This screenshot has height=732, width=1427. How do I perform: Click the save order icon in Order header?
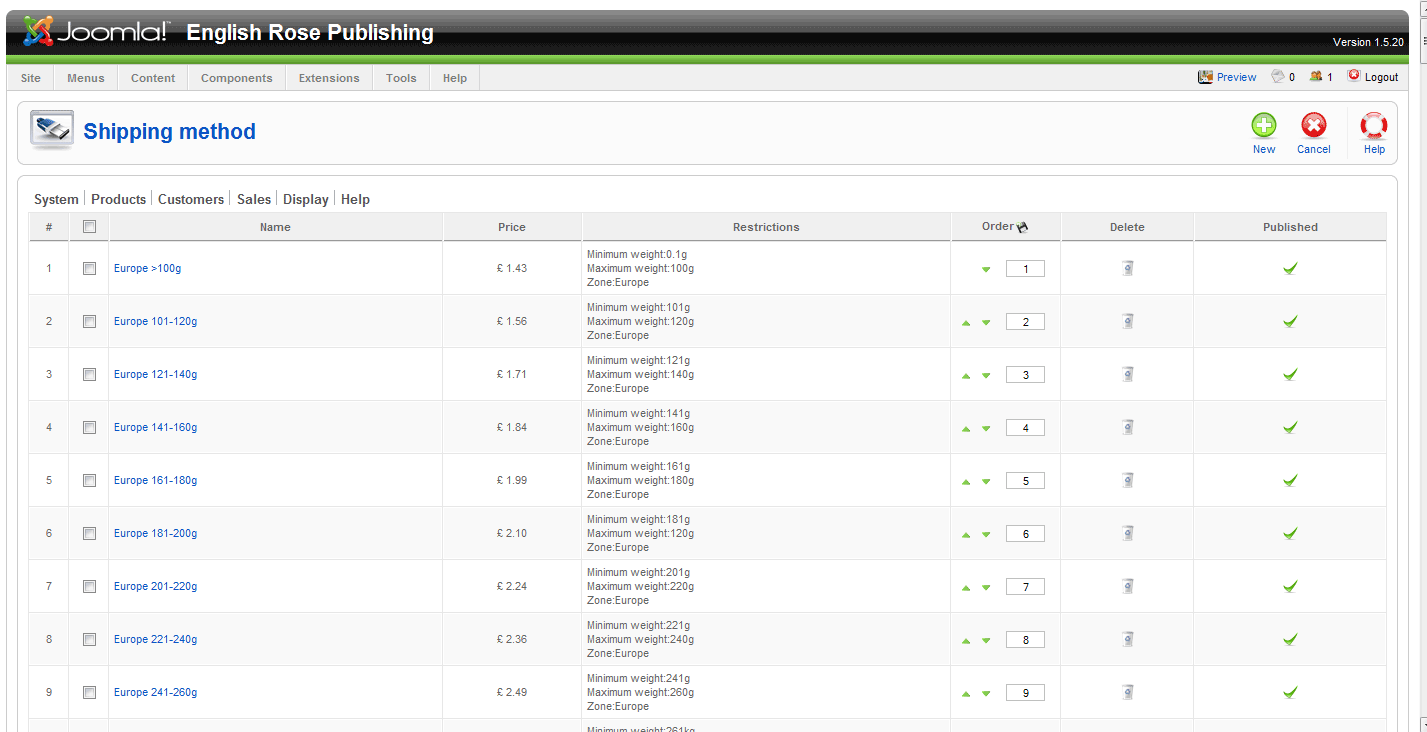pyautogui.click(x=1022, y=228)
